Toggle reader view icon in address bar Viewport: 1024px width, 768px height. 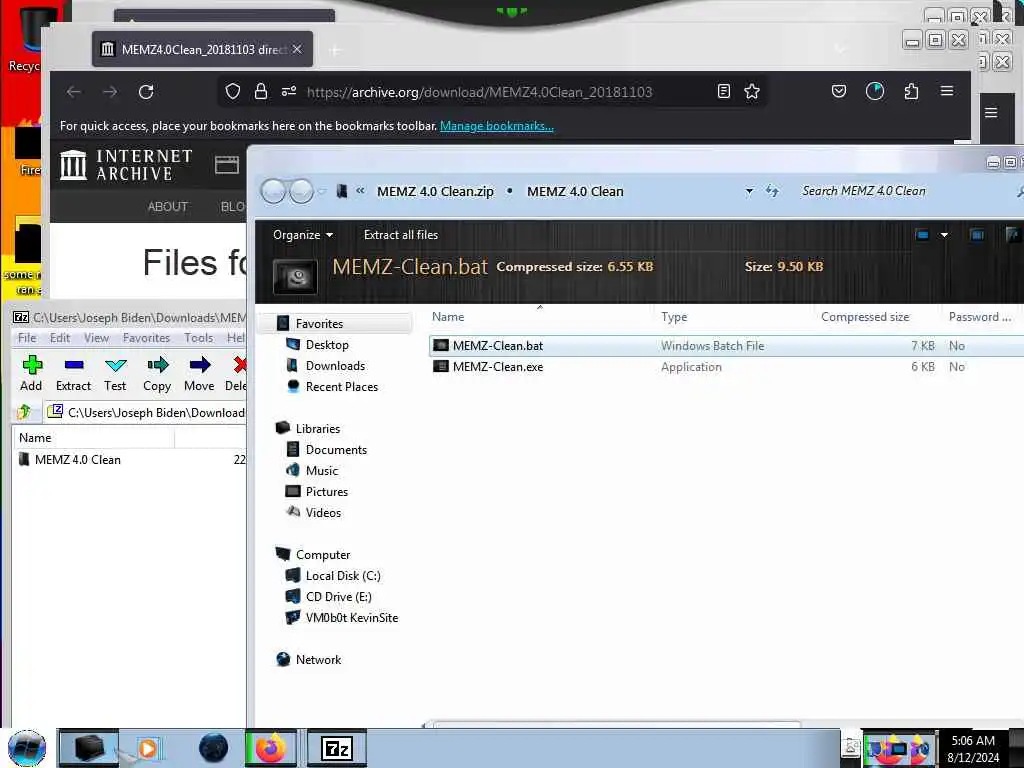[724, 91]
